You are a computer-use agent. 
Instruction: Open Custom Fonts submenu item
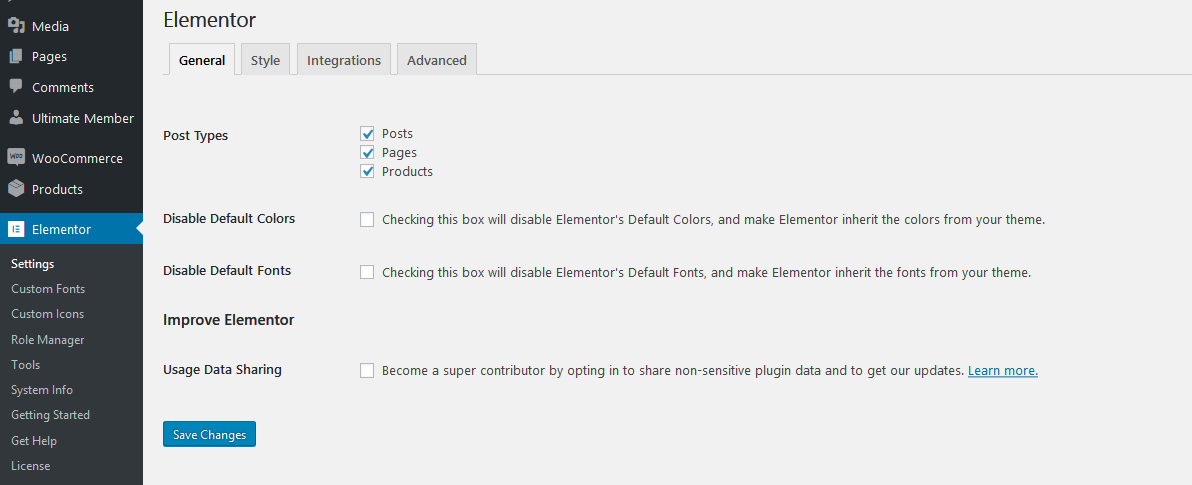tap(48, 289)
